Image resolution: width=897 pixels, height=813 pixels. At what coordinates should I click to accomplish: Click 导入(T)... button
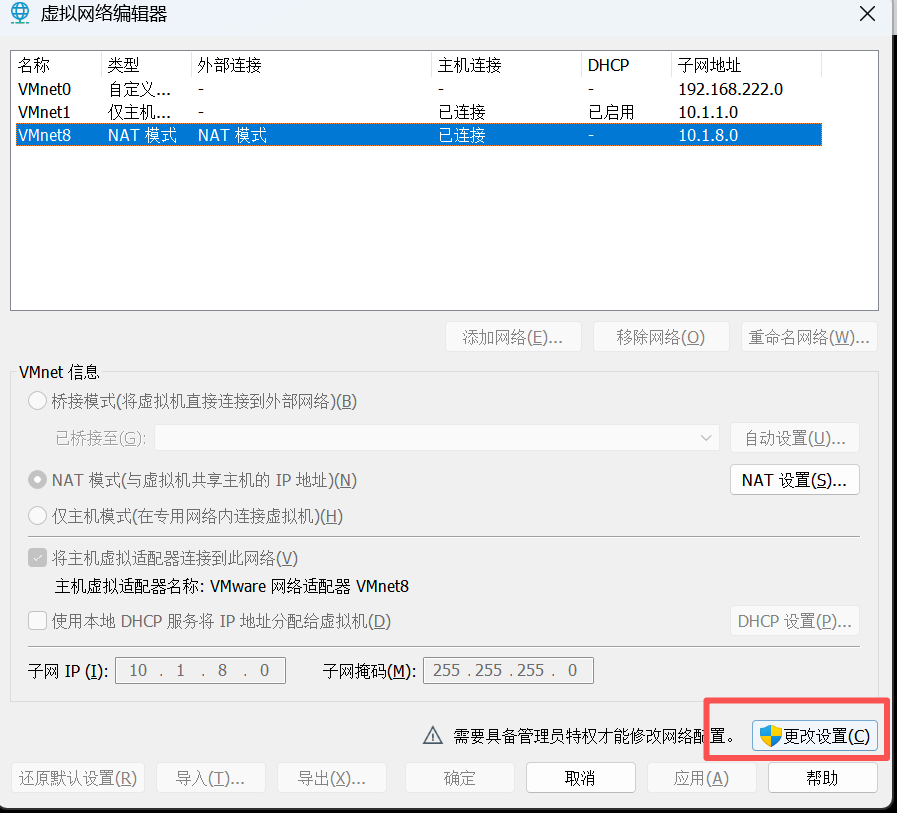point(211,778)
